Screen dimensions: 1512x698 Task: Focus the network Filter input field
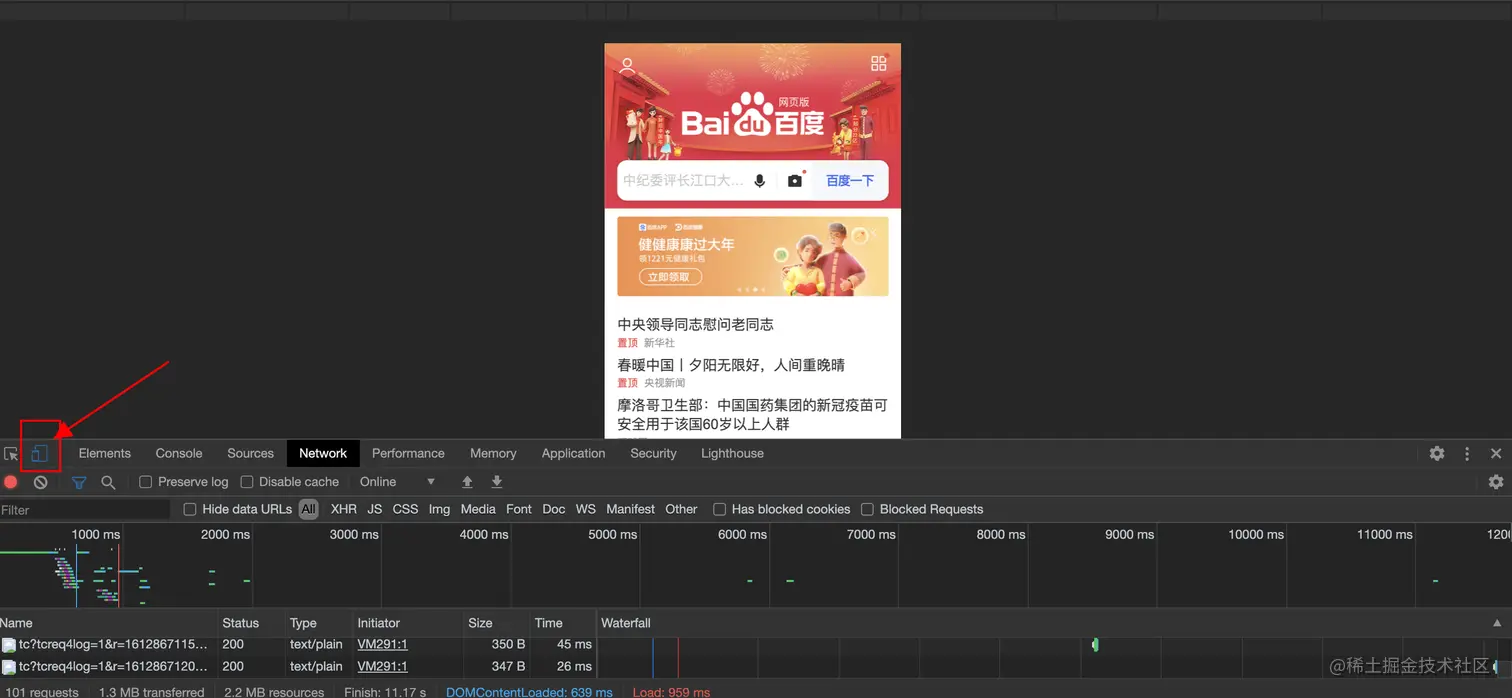pos(85,510)
